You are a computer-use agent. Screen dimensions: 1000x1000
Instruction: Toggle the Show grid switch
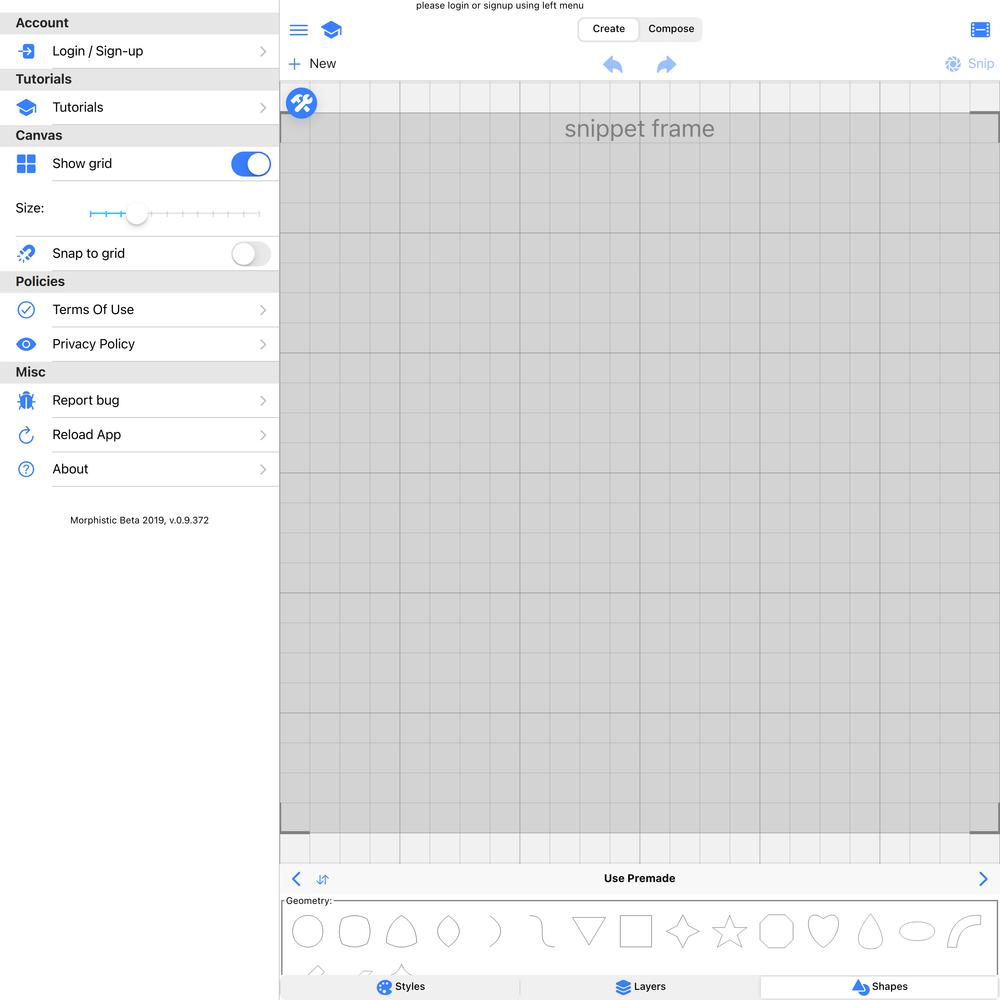tap(251, 164)
